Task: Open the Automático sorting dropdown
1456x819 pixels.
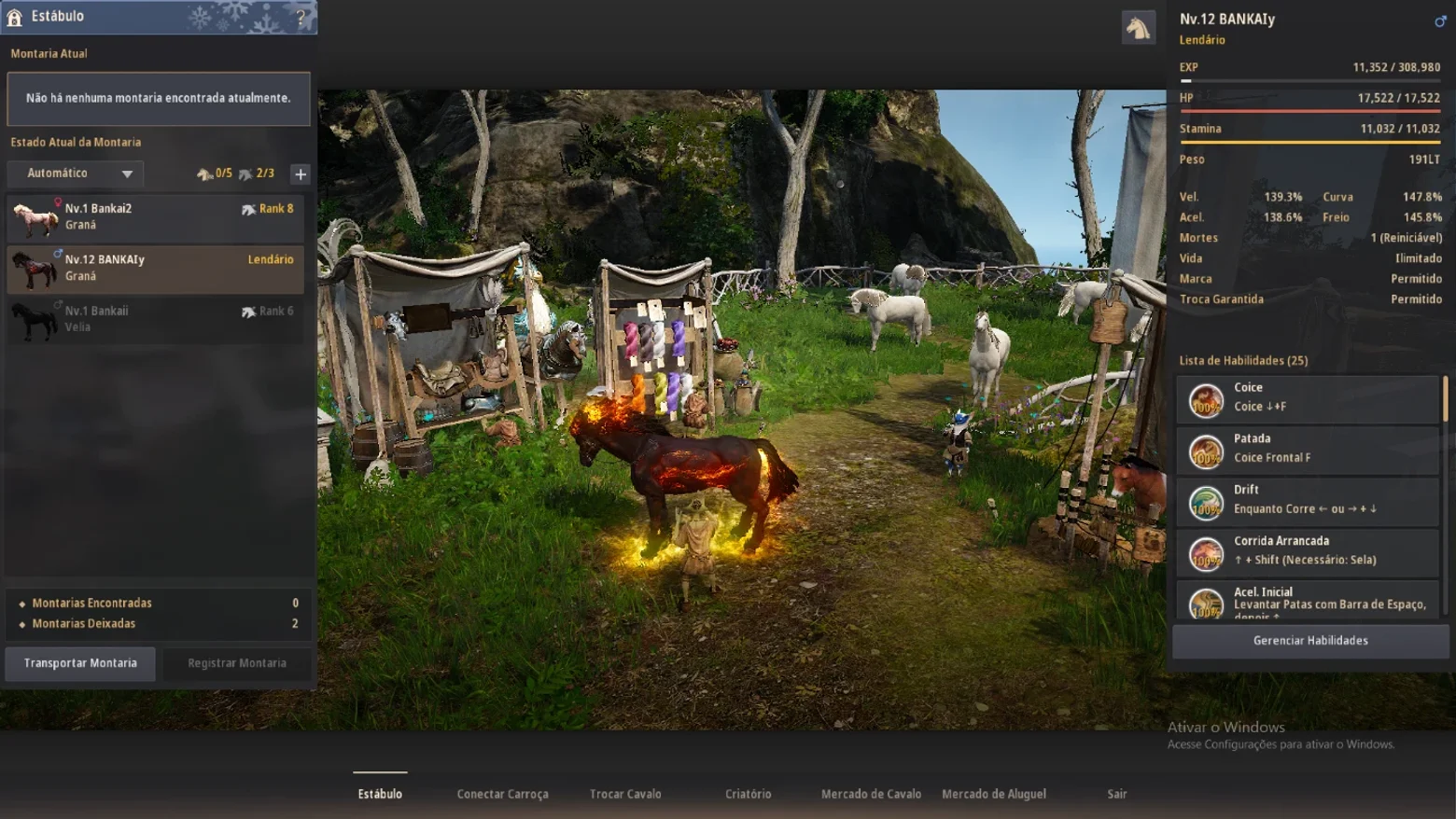Action: tap(76, 174)
